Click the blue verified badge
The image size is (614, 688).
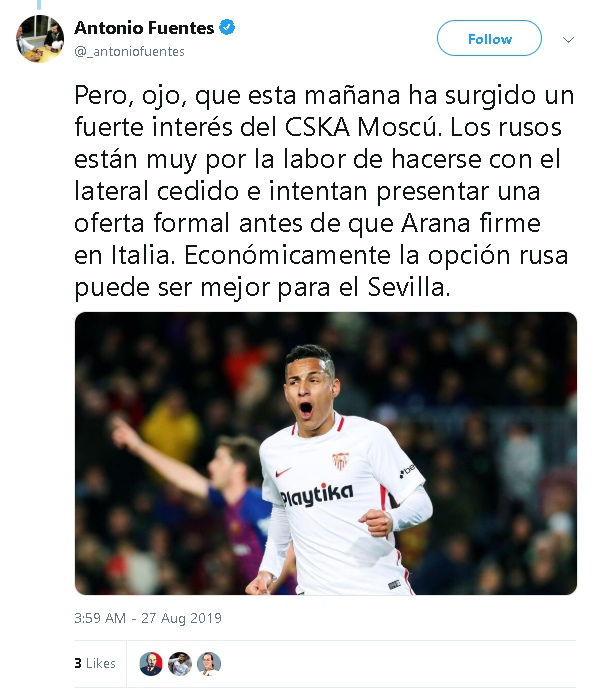point(227,28)
